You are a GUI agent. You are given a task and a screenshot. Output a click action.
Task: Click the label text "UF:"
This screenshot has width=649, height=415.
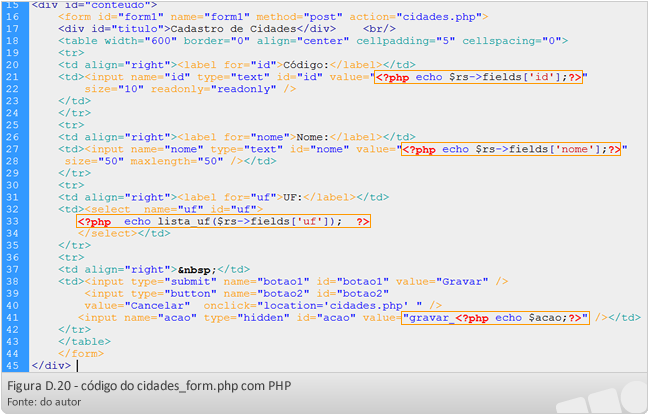pyautogui.click(x=293, y=197)
